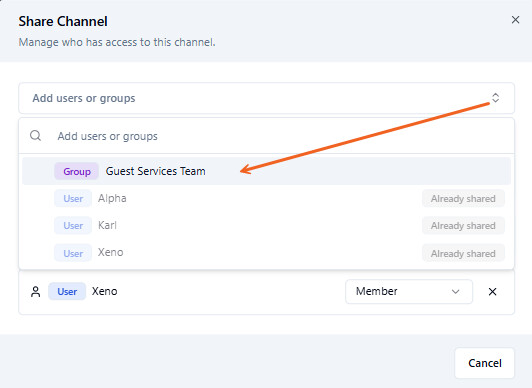Viewport: 532px width, 388px height.
Task: Select the Karl user option
Action: pyautogui.click(x=266, y=226)
